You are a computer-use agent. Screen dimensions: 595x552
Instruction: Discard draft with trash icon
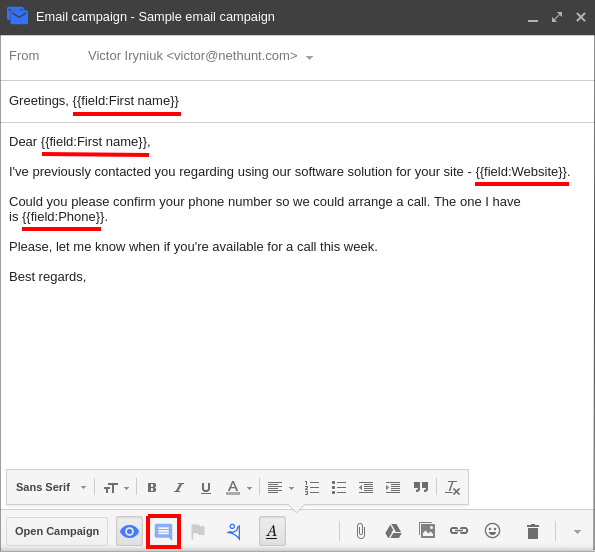pos(533,531)
